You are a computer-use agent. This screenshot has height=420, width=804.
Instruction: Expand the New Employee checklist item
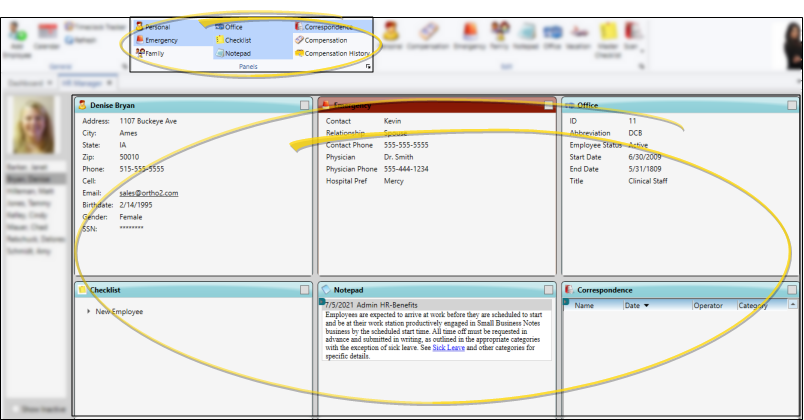(89, 312)
